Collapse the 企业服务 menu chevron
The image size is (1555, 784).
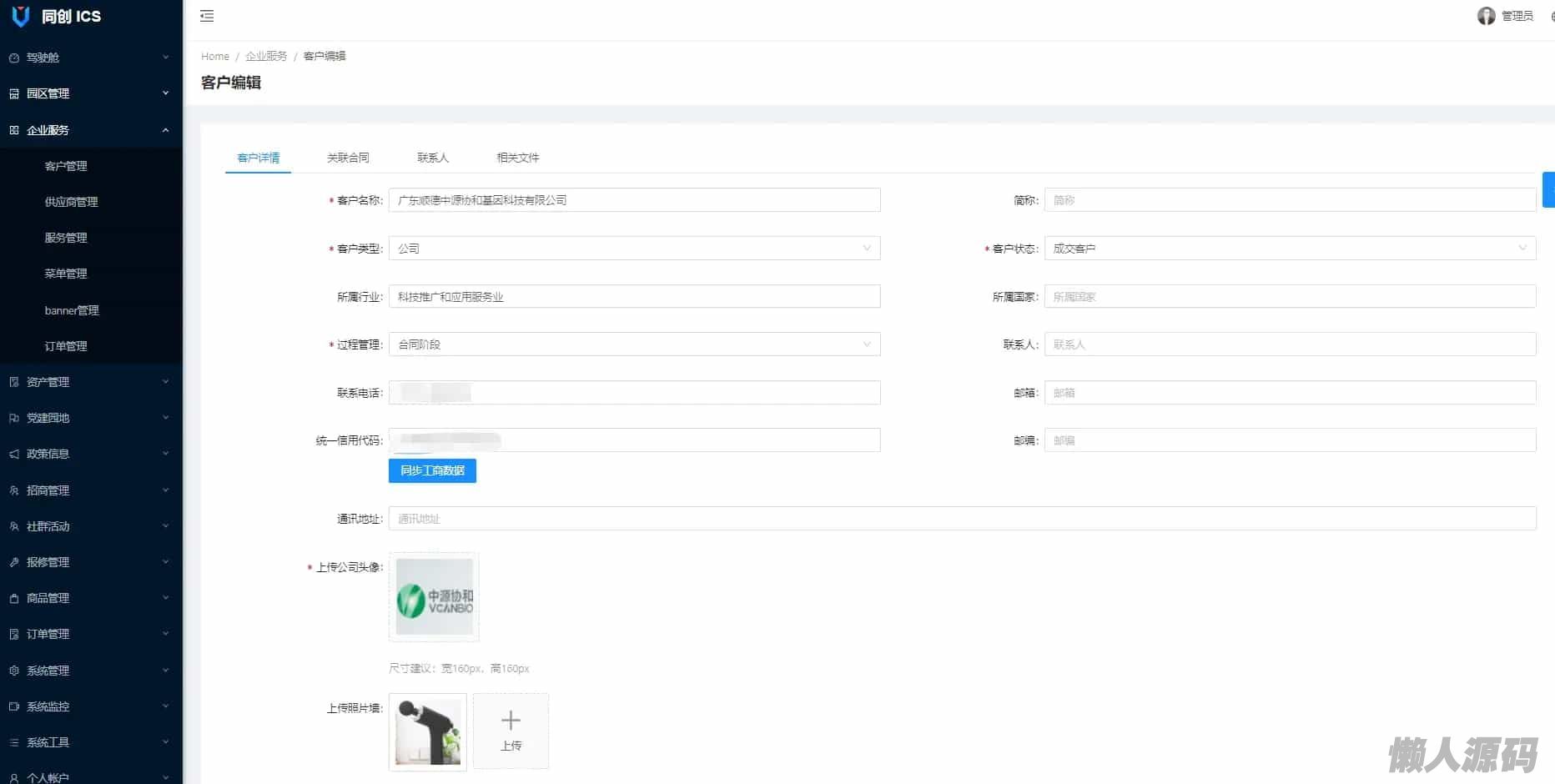tap(165, 130)
